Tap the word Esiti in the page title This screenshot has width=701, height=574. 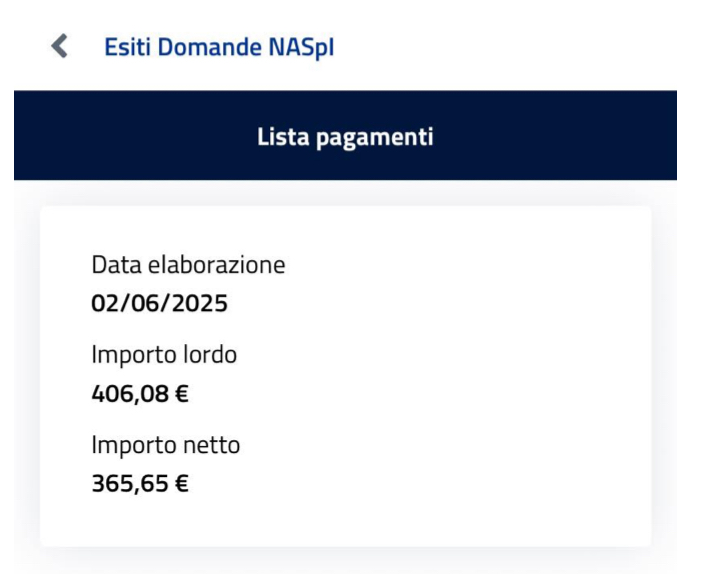coord(126,47)
